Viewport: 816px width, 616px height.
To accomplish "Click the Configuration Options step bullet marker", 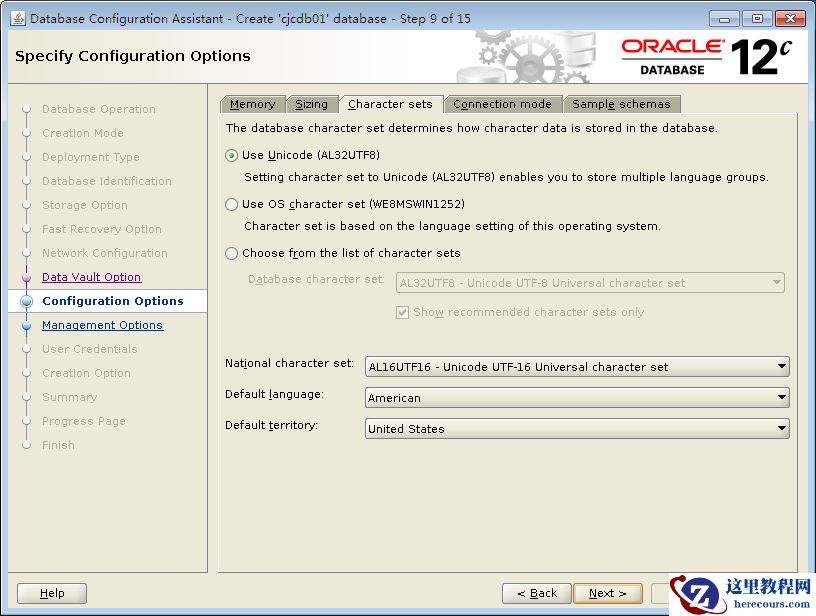I will click(x=27, y=301).
